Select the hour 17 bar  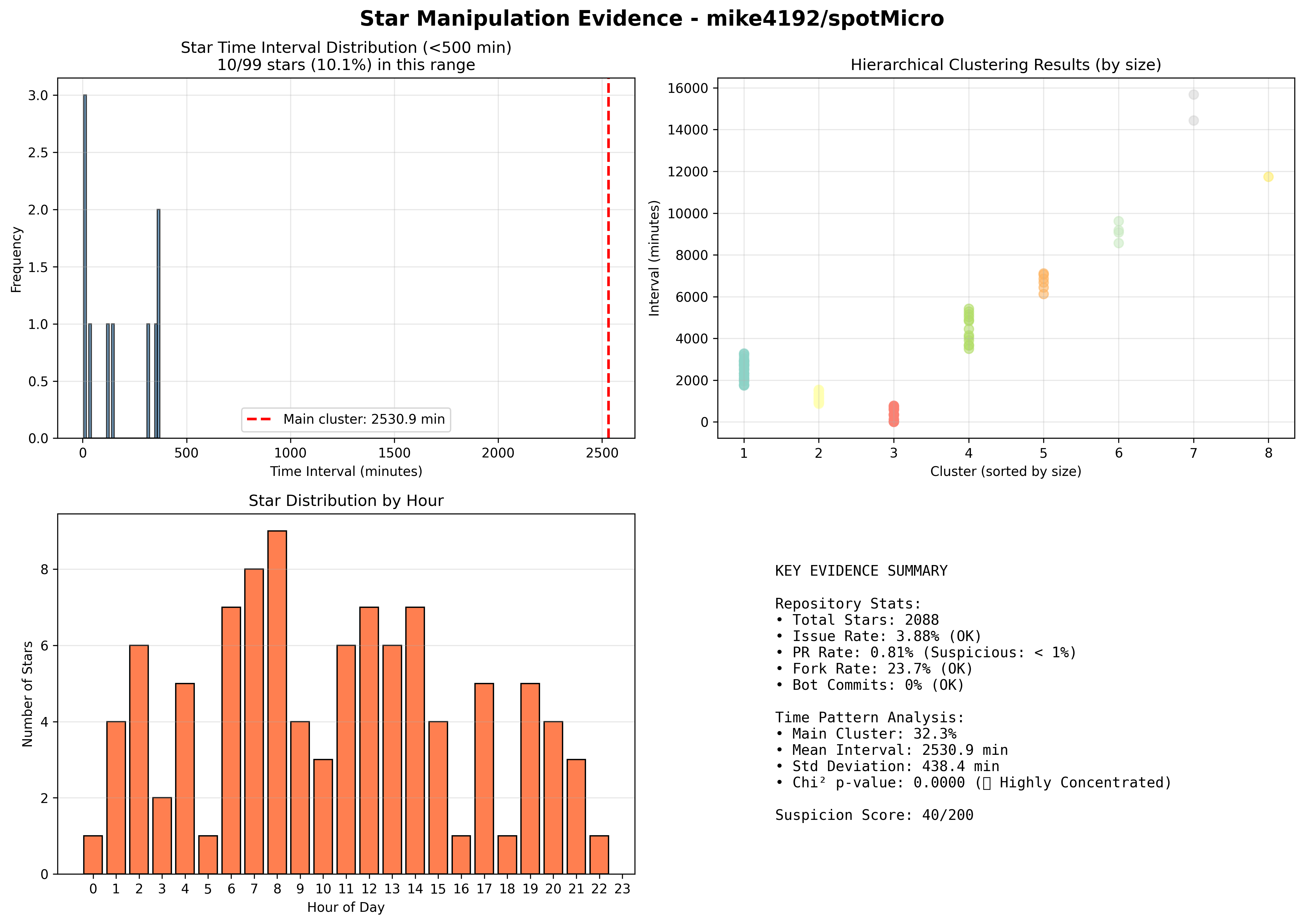(x=484, y=778)
